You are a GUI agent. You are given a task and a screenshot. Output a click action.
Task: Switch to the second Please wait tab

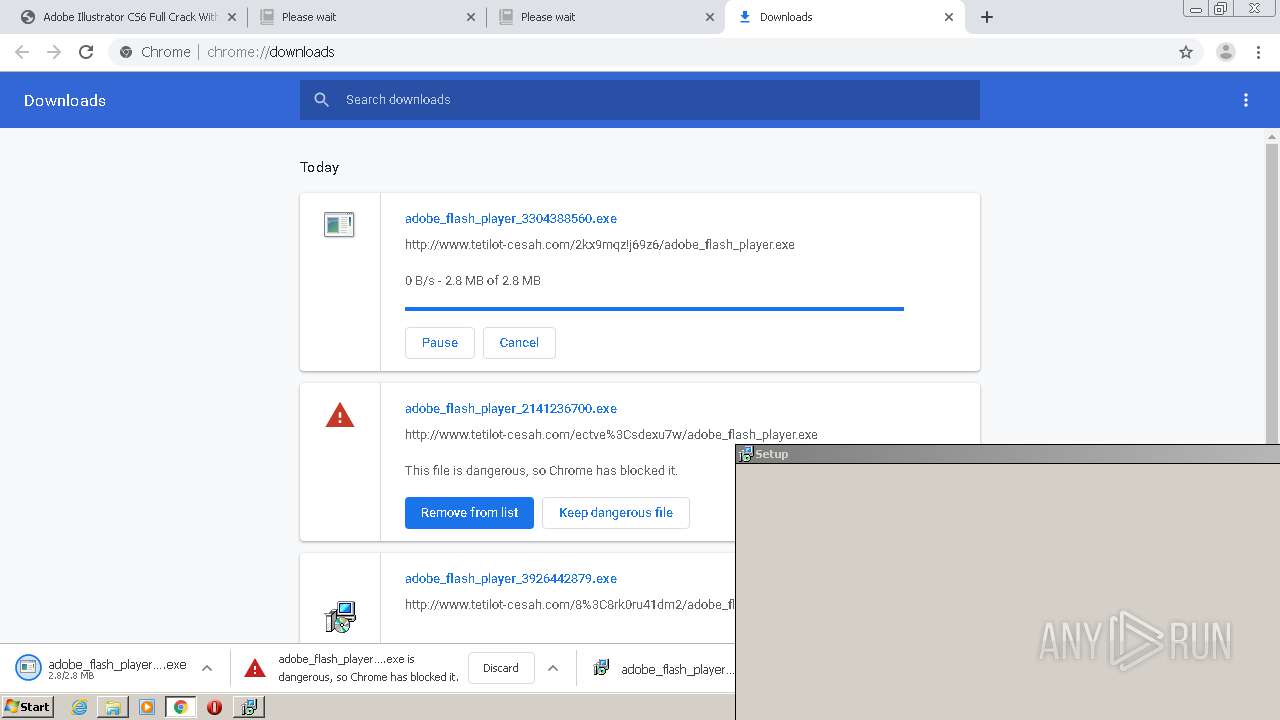pos(605,17)
